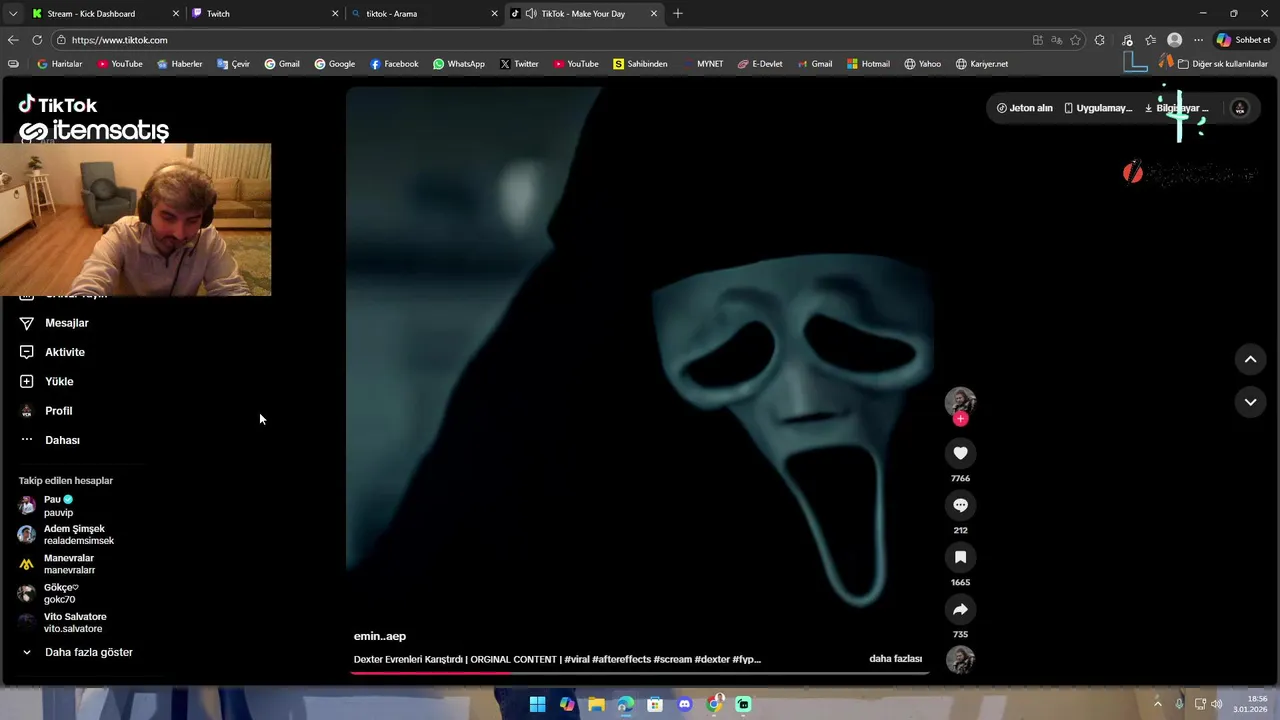
Task: Open Haritalar bookmark
Action: coord(59,64)
